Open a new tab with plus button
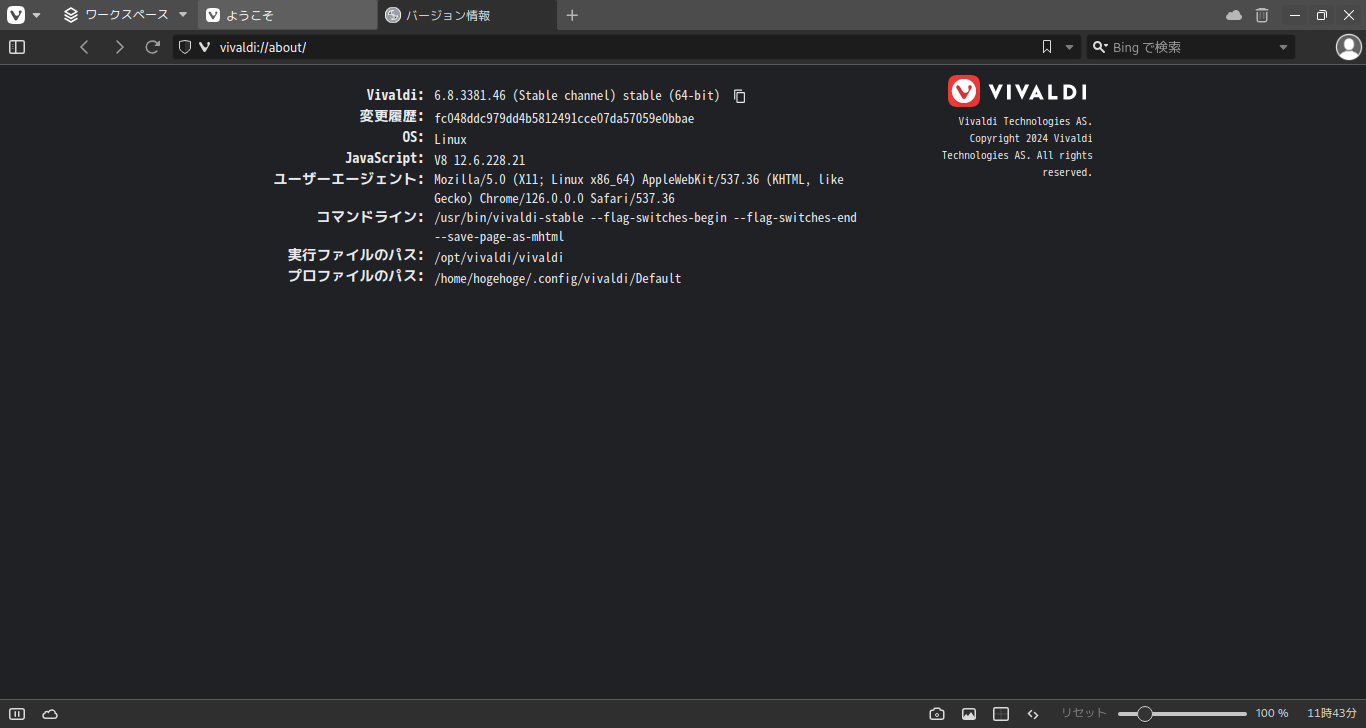1366x728 pixels. tap(572, 15)
